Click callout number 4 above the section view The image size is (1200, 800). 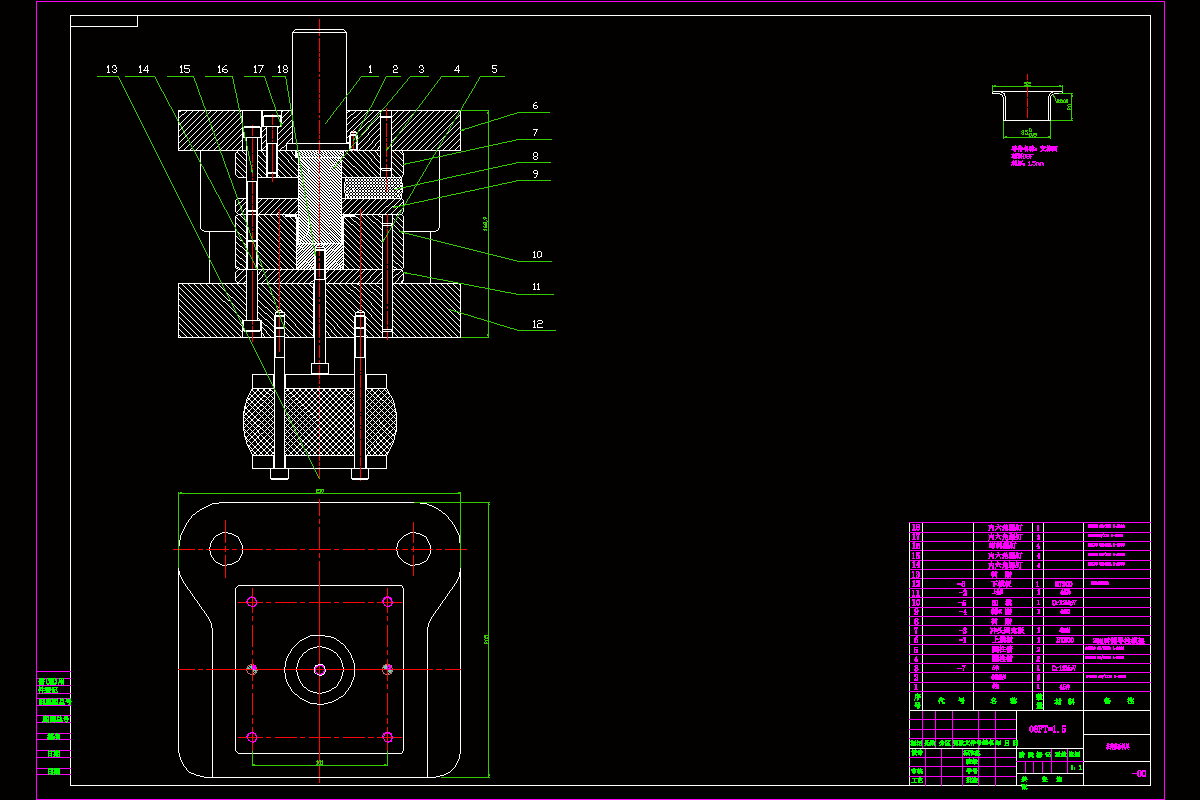point(457,70)
